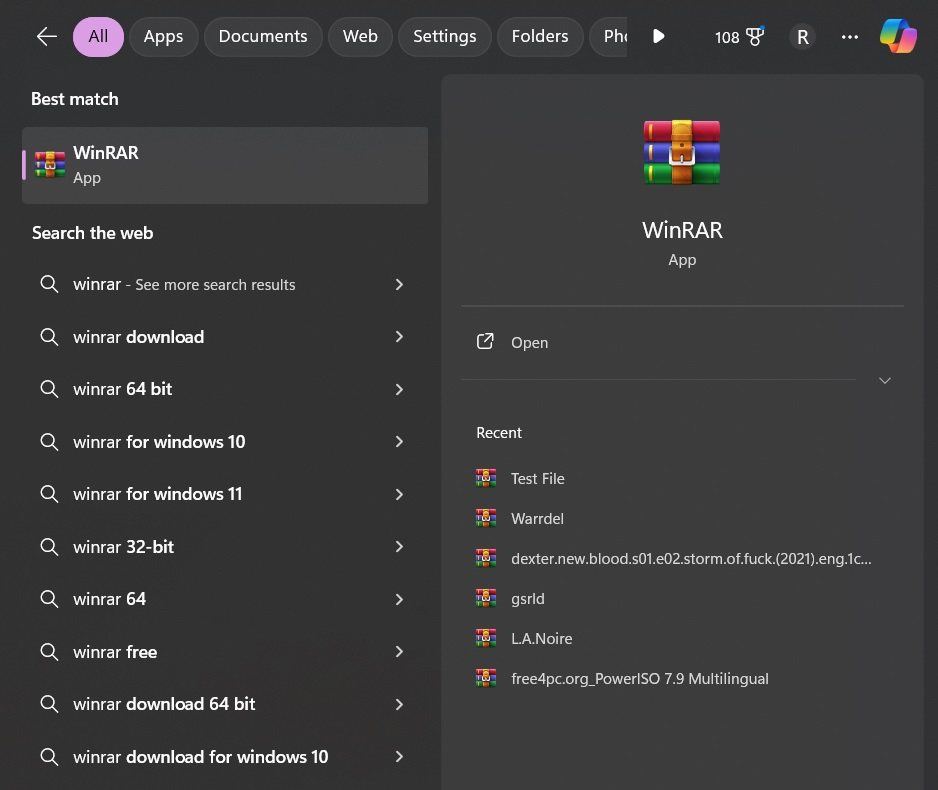The height and width of the screenshot is (790, 938).
Task: Expand chevron for 'winrar for windows 10'
Action: click(399, 442)
